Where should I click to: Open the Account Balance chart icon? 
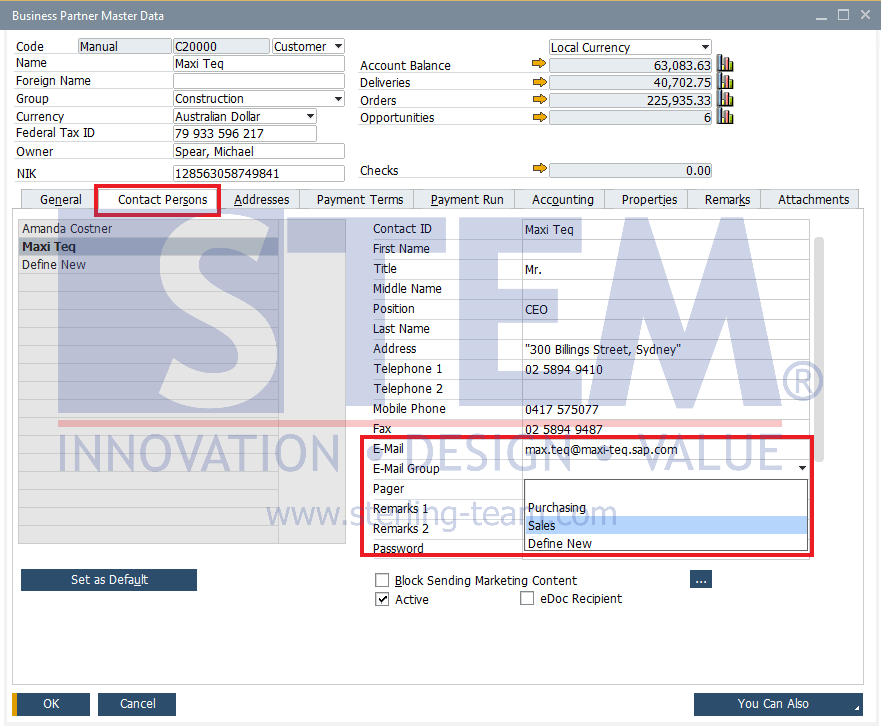pos(726,65)
